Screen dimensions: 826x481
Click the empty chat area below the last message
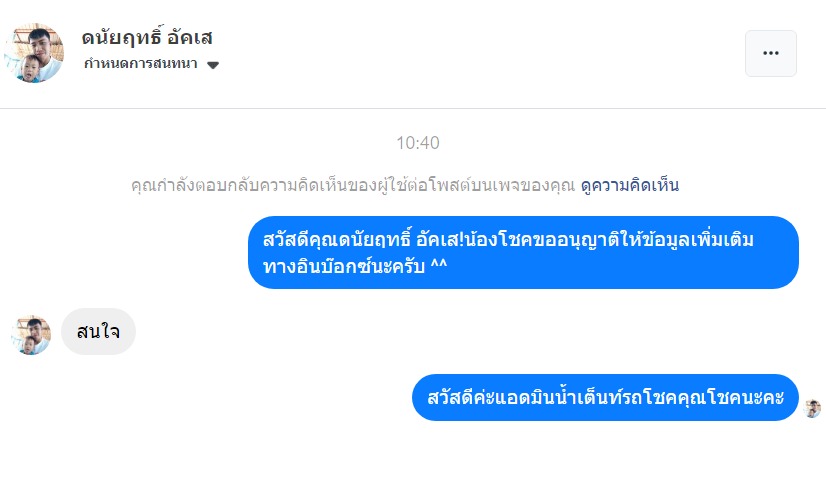(x=413, y=452)
